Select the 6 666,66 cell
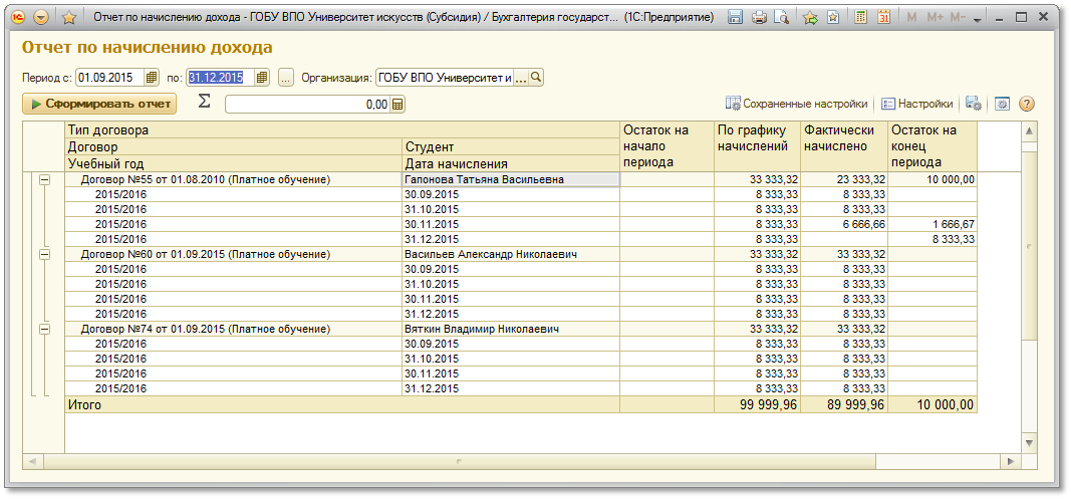This screenshot has width=1071, height=499. [845, 224]
